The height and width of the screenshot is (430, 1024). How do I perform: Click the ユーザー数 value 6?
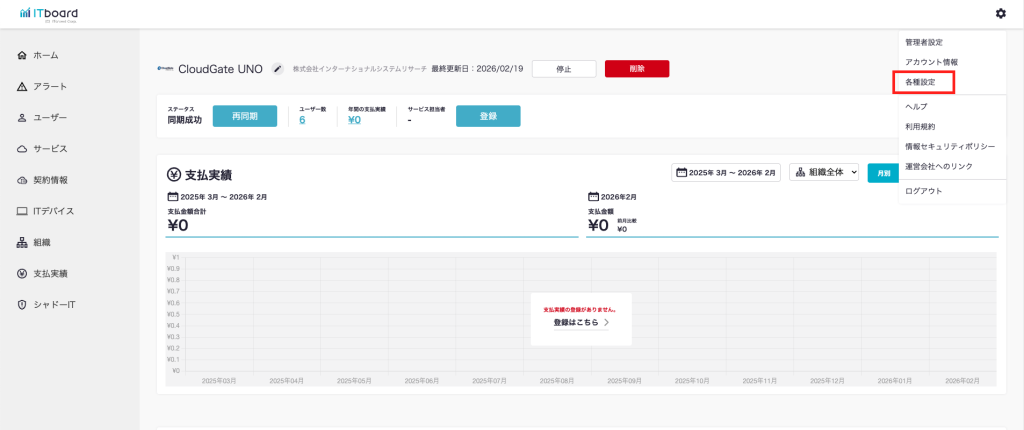(x=302, y=121)
